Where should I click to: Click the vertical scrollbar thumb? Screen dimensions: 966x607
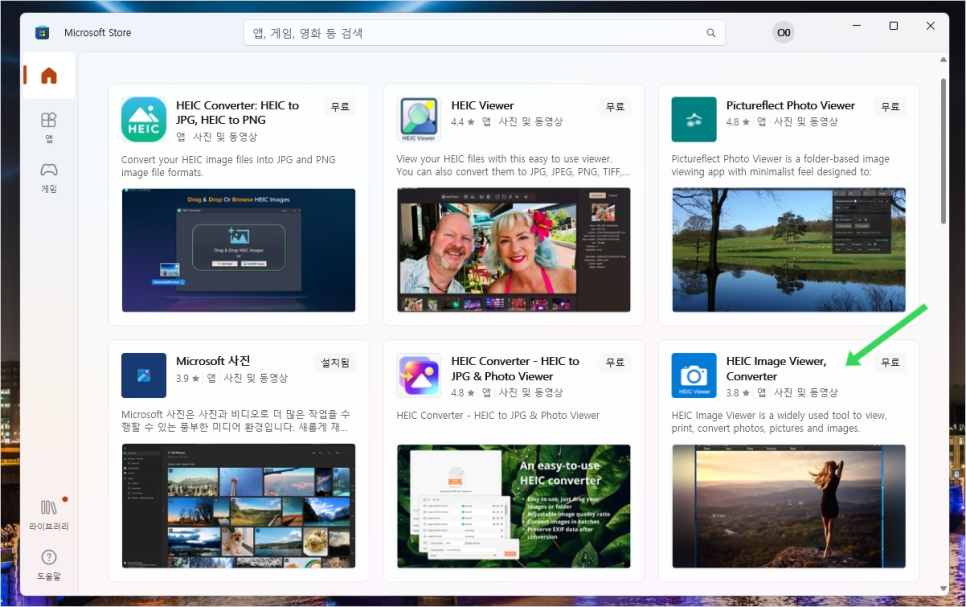coord(943,151)
